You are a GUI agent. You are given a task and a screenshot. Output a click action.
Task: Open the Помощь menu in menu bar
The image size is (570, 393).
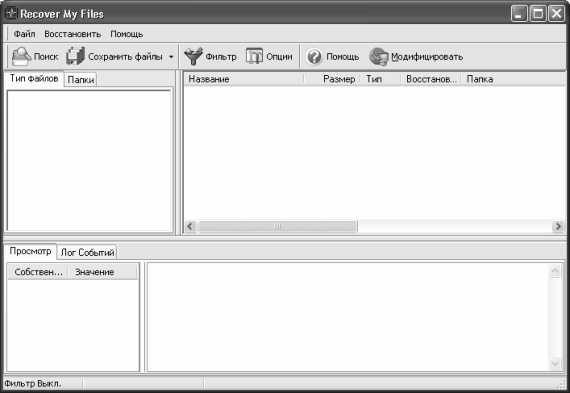[127, 34]
